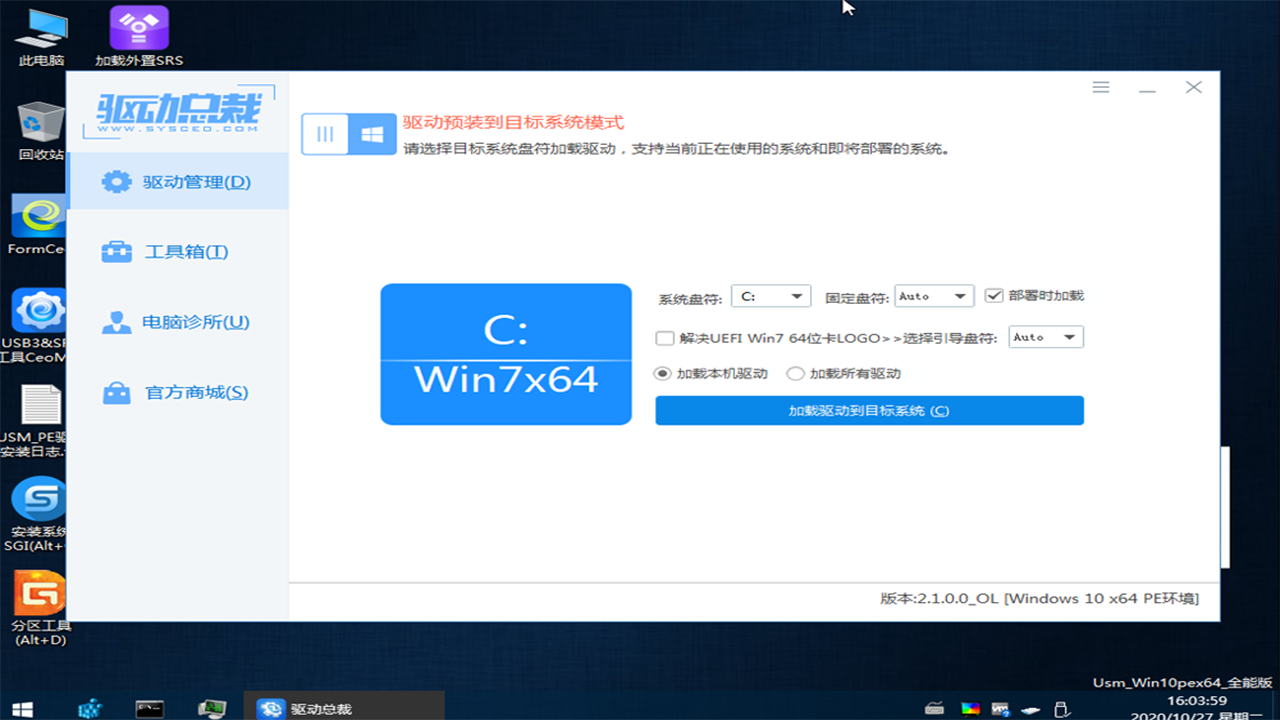1280x720 pixels.
Task: Select 加载所有驱动 radio button
Action: point(795,373)
